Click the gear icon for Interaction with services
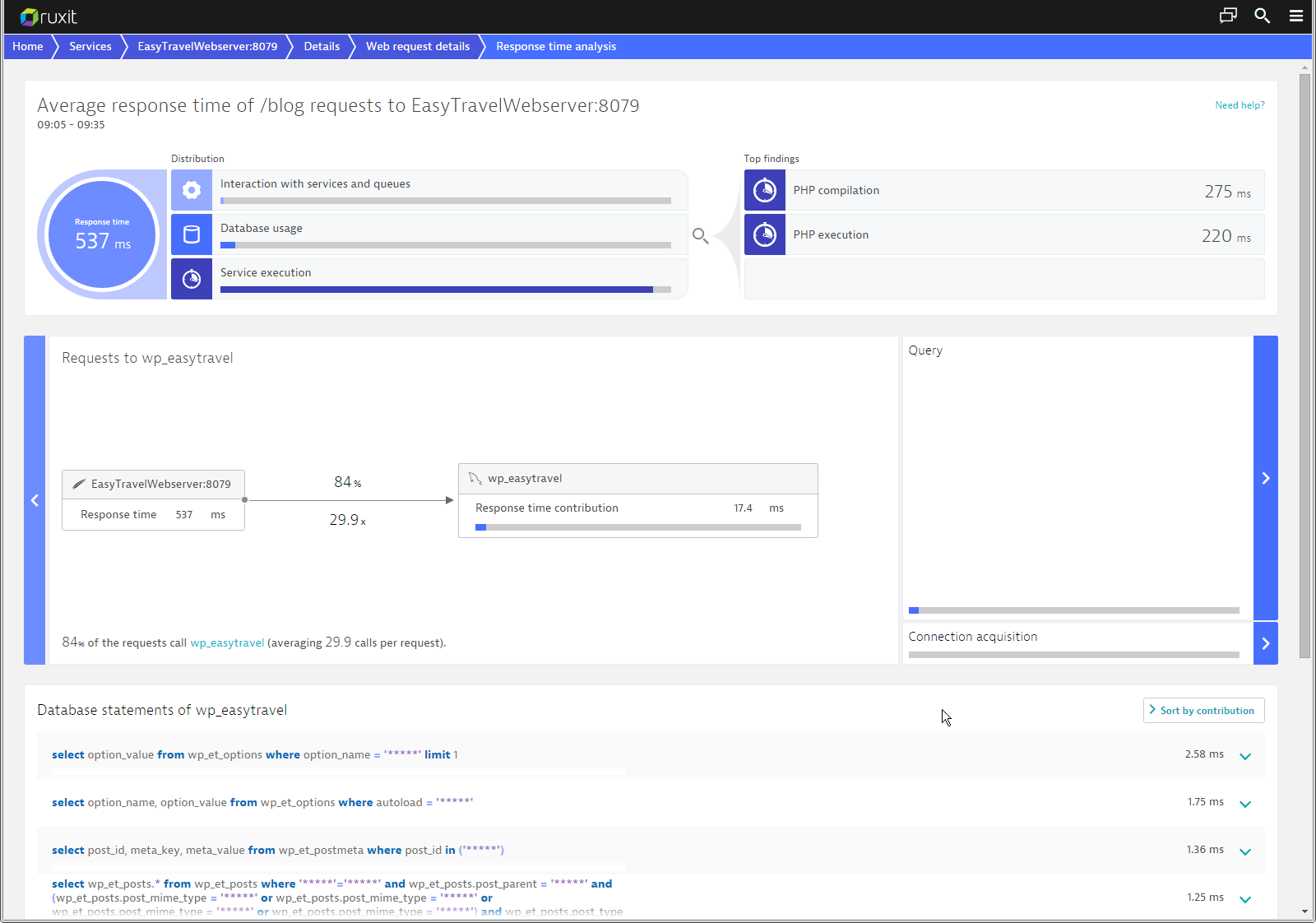This screenshot has width=1316, height=923. pos(192,190)
